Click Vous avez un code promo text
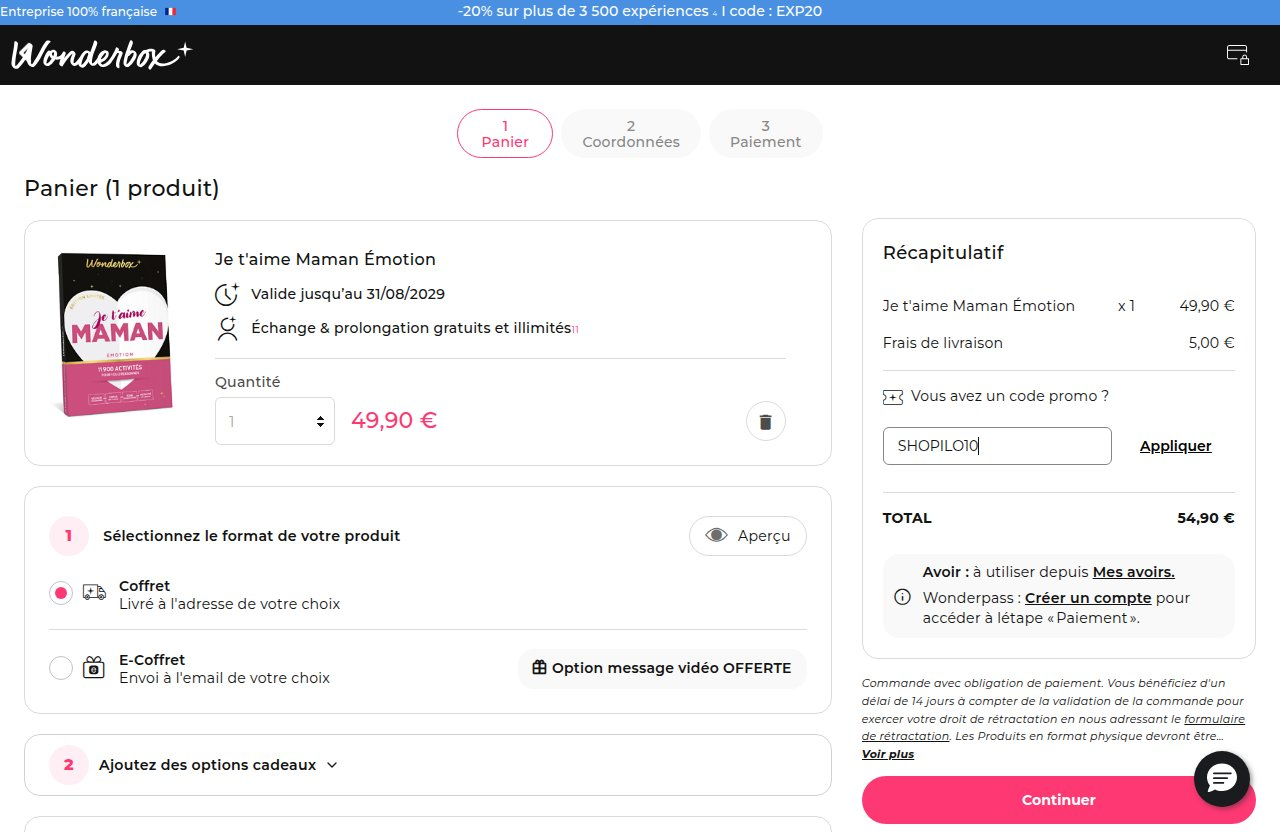 pos(1010,396)
